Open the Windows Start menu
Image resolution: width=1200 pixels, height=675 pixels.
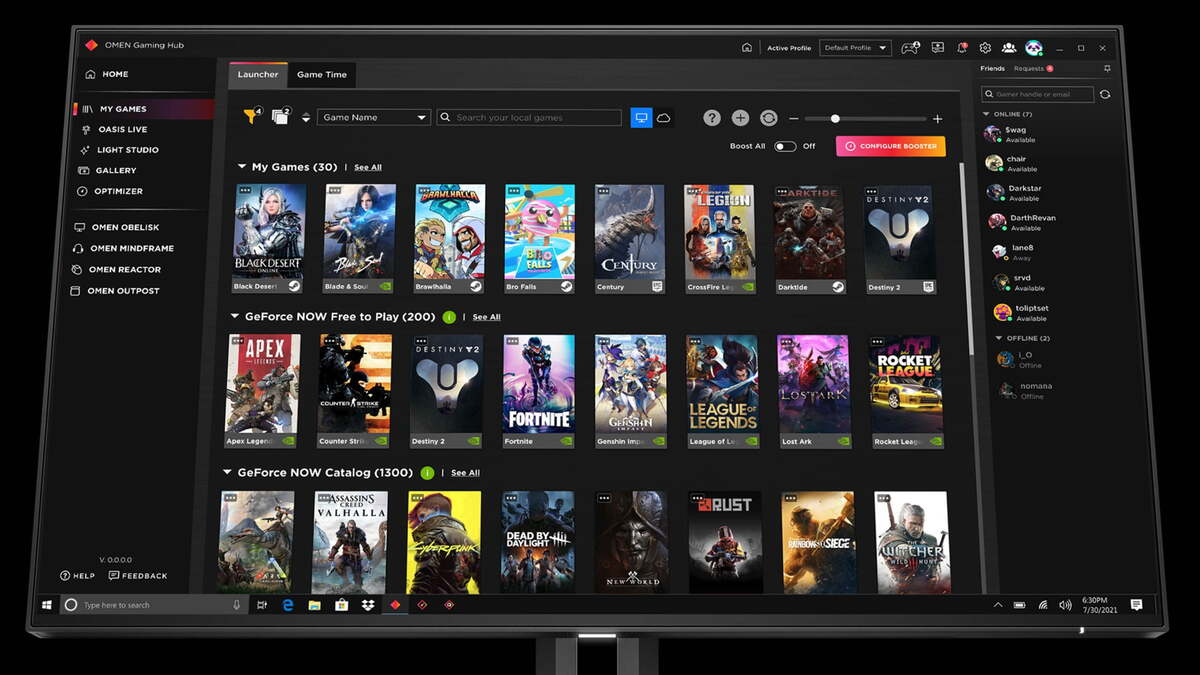pos(46,605)
